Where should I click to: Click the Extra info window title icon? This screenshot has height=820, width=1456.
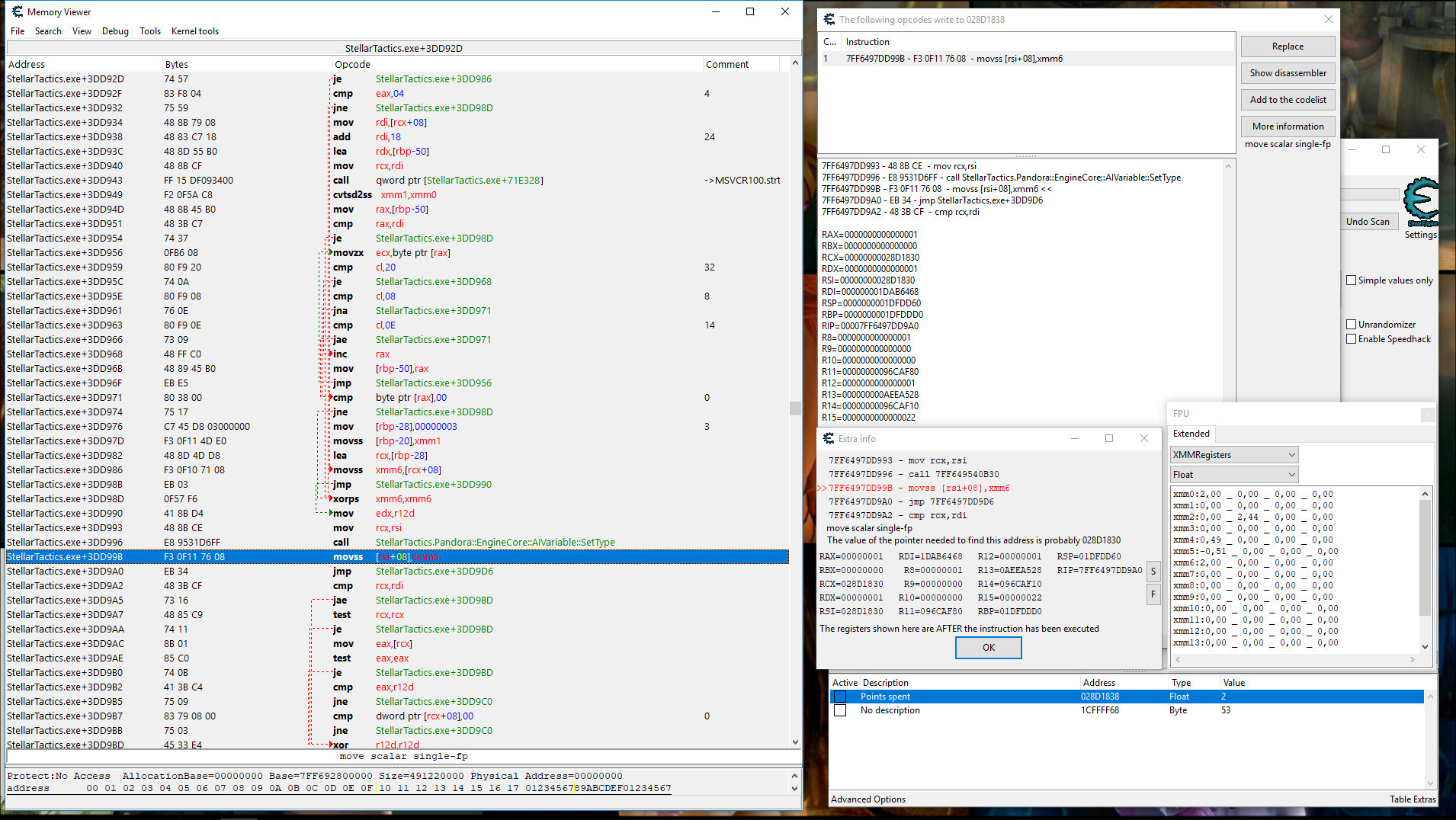(x=829, y=439)
